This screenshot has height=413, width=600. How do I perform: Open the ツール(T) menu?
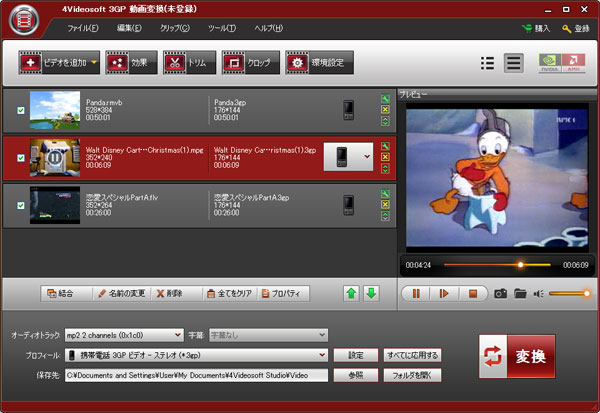click(x=222, y=28)
